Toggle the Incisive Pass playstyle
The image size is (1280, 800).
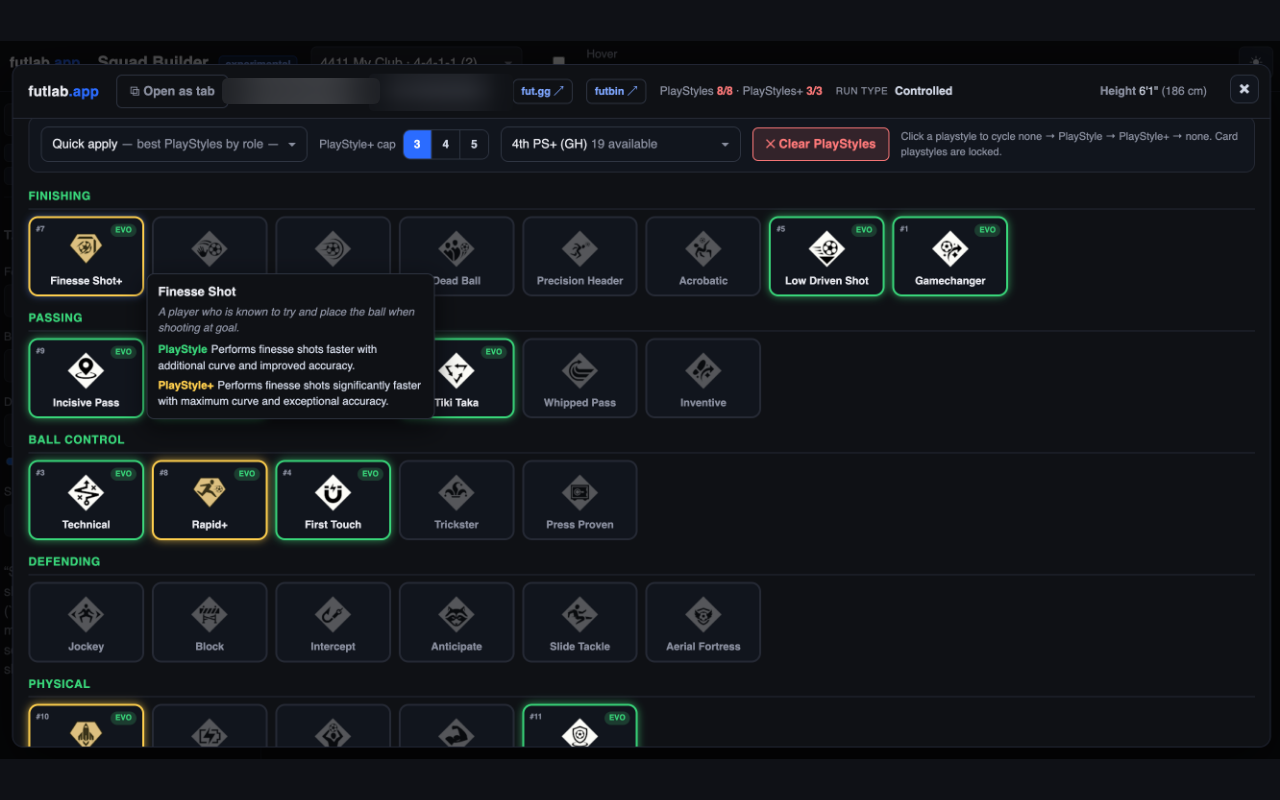(x=86, y=379)
